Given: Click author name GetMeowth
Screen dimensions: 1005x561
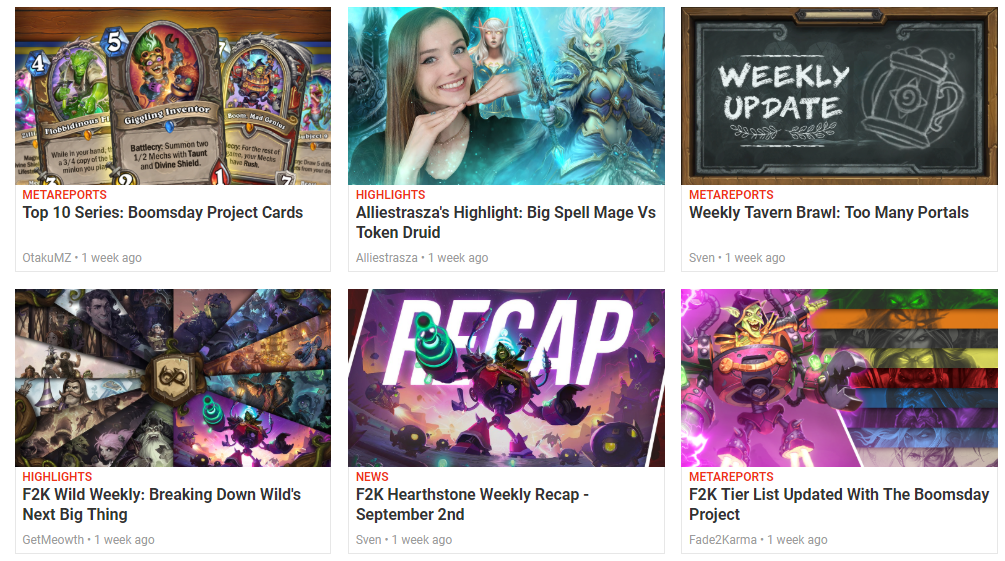Looking at the screenshot, I should 53,540.
